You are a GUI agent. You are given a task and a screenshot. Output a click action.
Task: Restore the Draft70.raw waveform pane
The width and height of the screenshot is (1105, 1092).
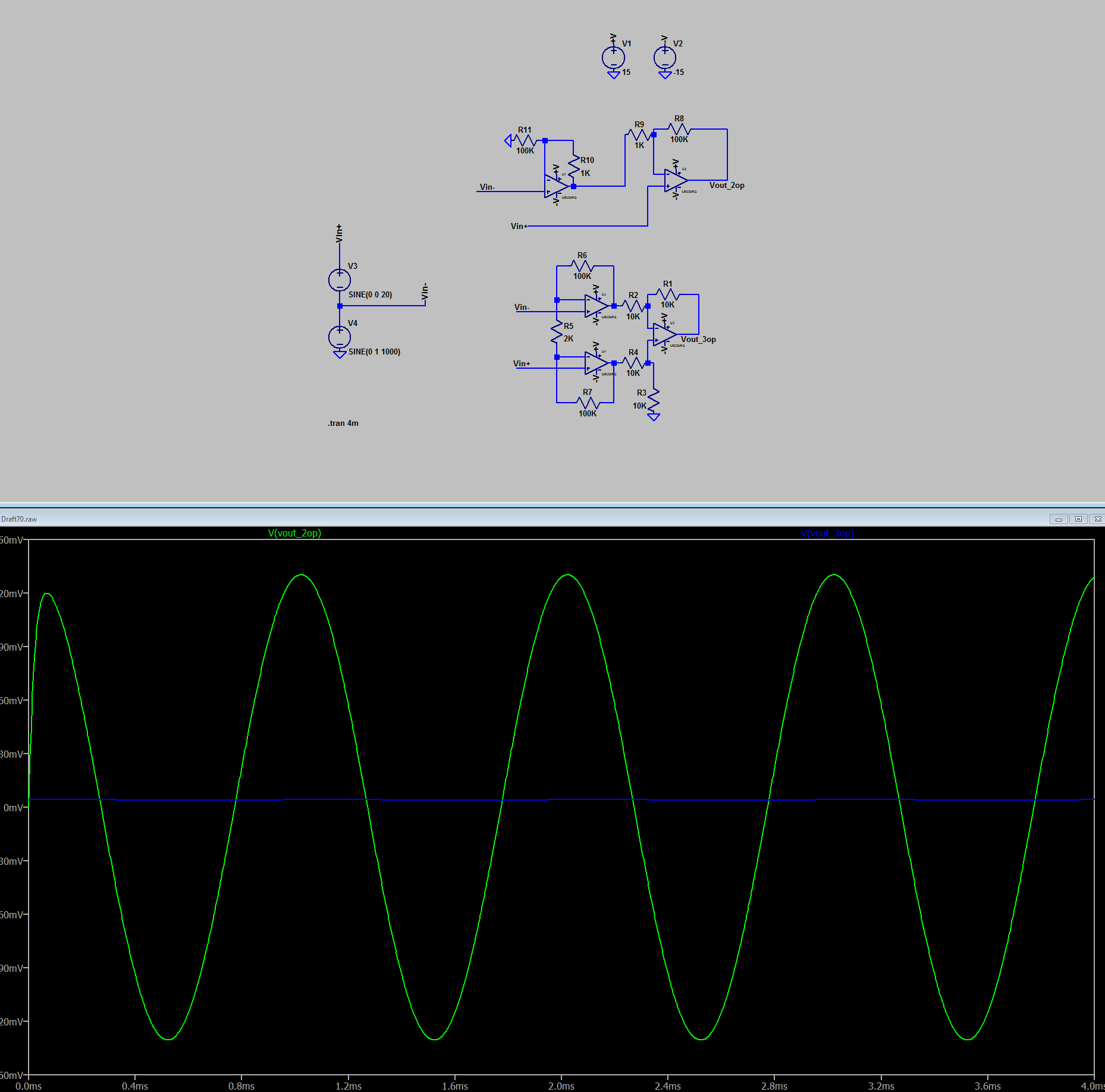[1078, 519]
